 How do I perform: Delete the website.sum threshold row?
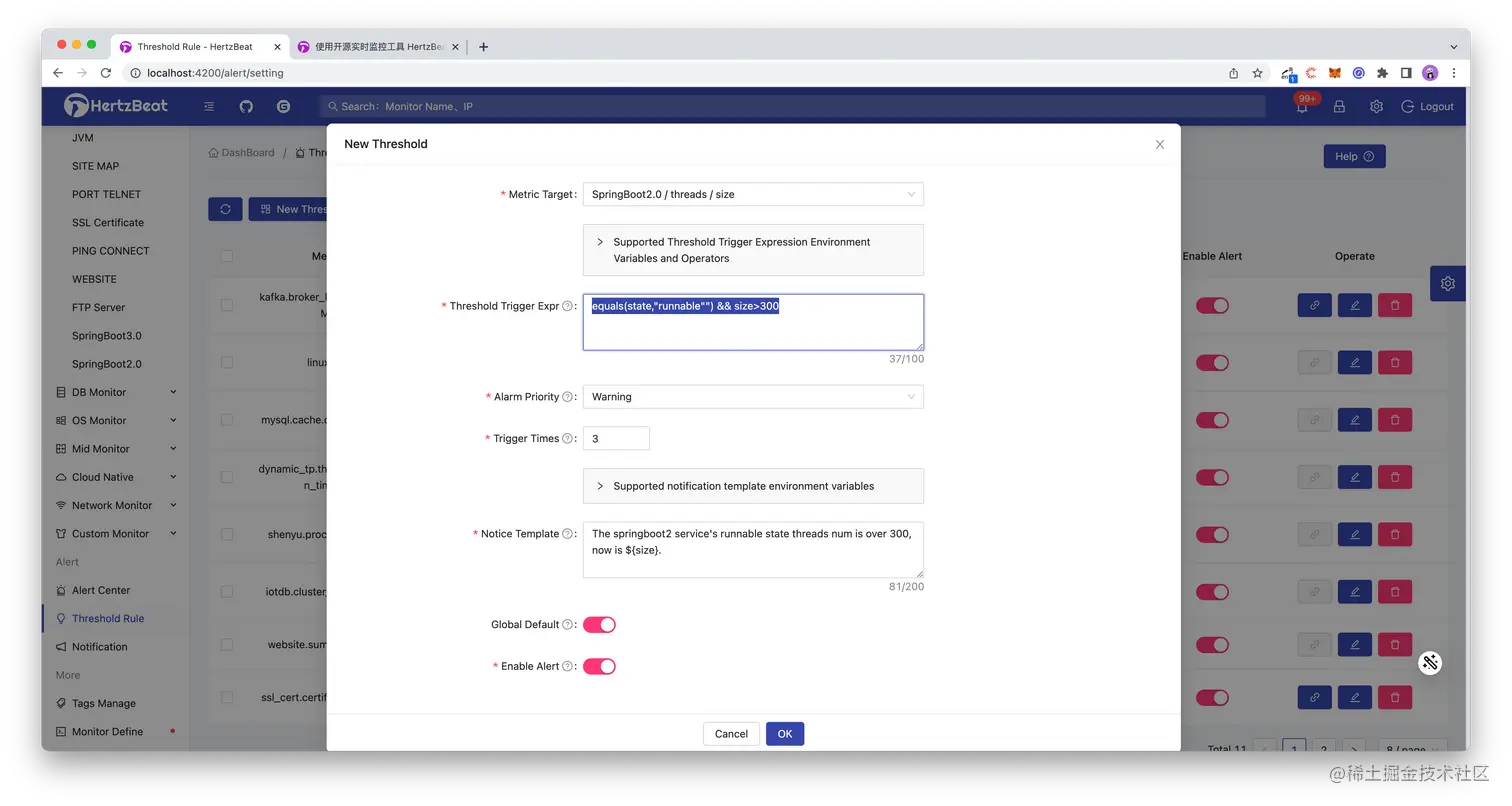[x=1395, y=645]
